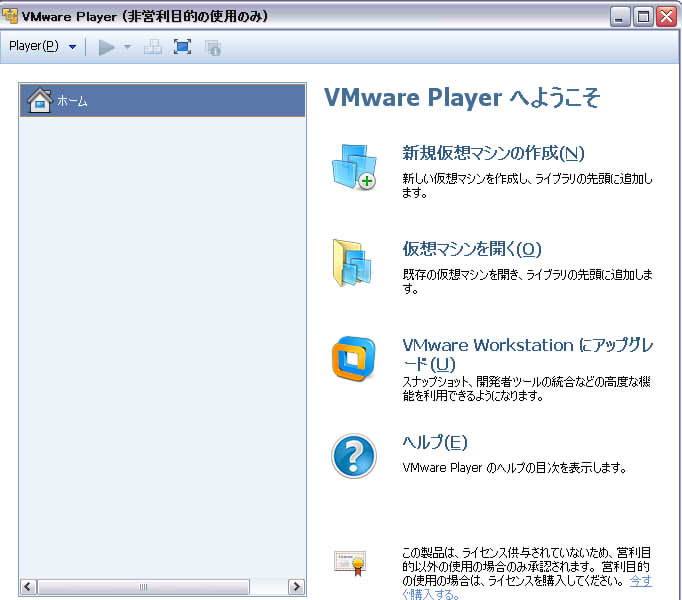Click the new virtual machine icon
This screenshot has height=600, width=682.
pos(354,168)
